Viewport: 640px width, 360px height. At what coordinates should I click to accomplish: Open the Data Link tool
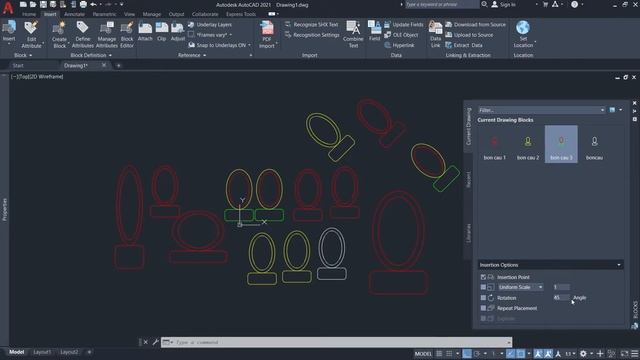tap(436, 35)
